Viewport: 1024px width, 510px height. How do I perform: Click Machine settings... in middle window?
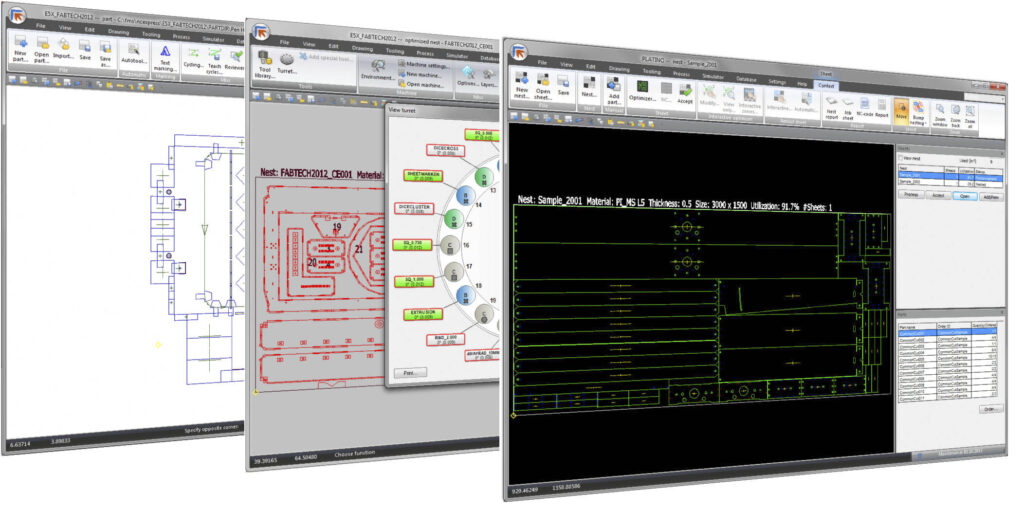[423, 65]
